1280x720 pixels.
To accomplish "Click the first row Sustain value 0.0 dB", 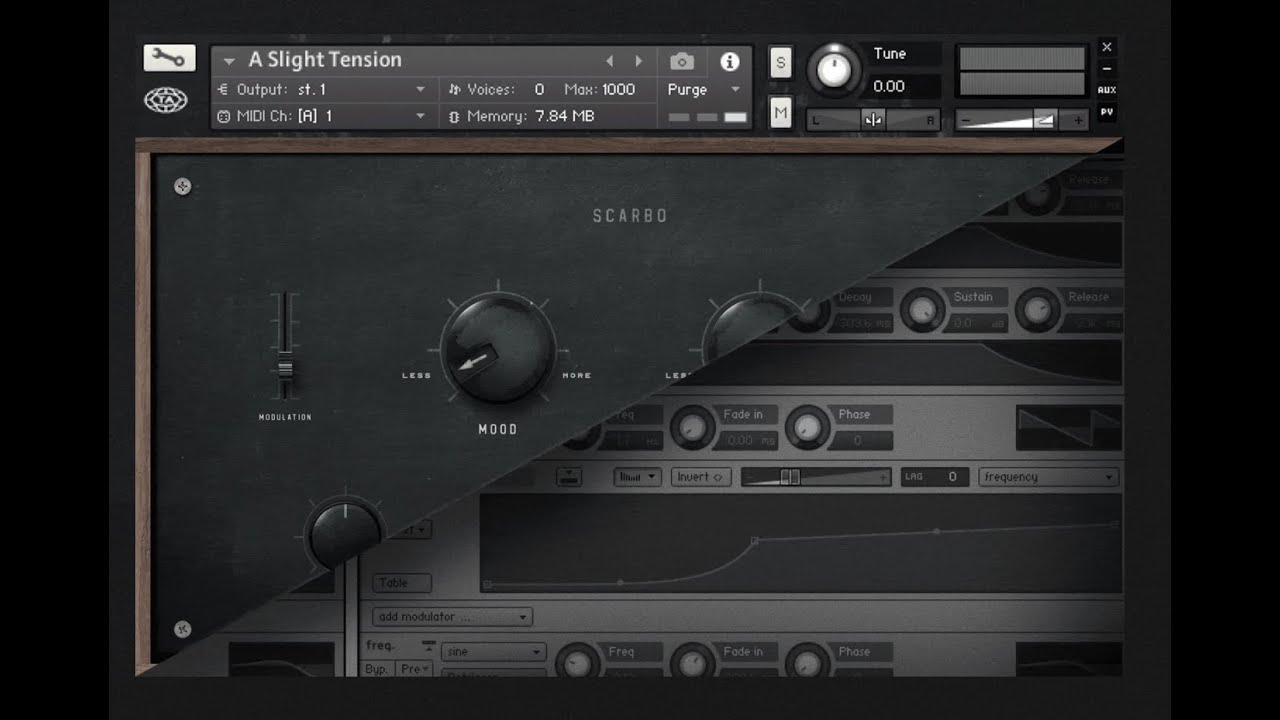I will tap(977, 323).
